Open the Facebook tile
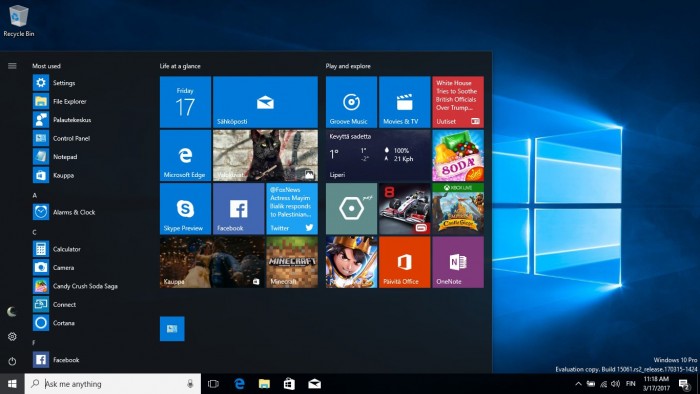 (x=238, y=209)
